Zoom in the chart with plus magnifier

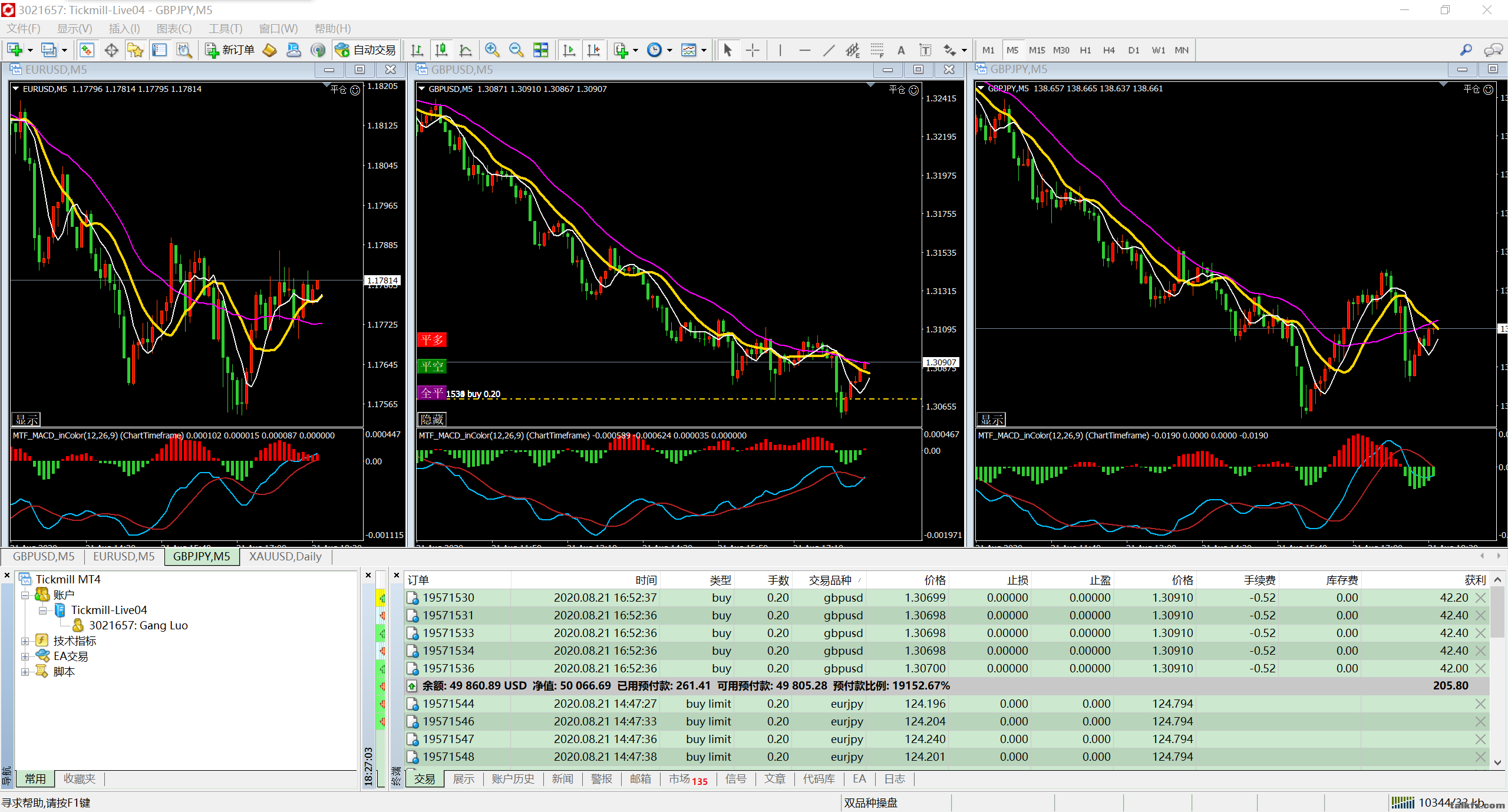[x=492, y=50]
